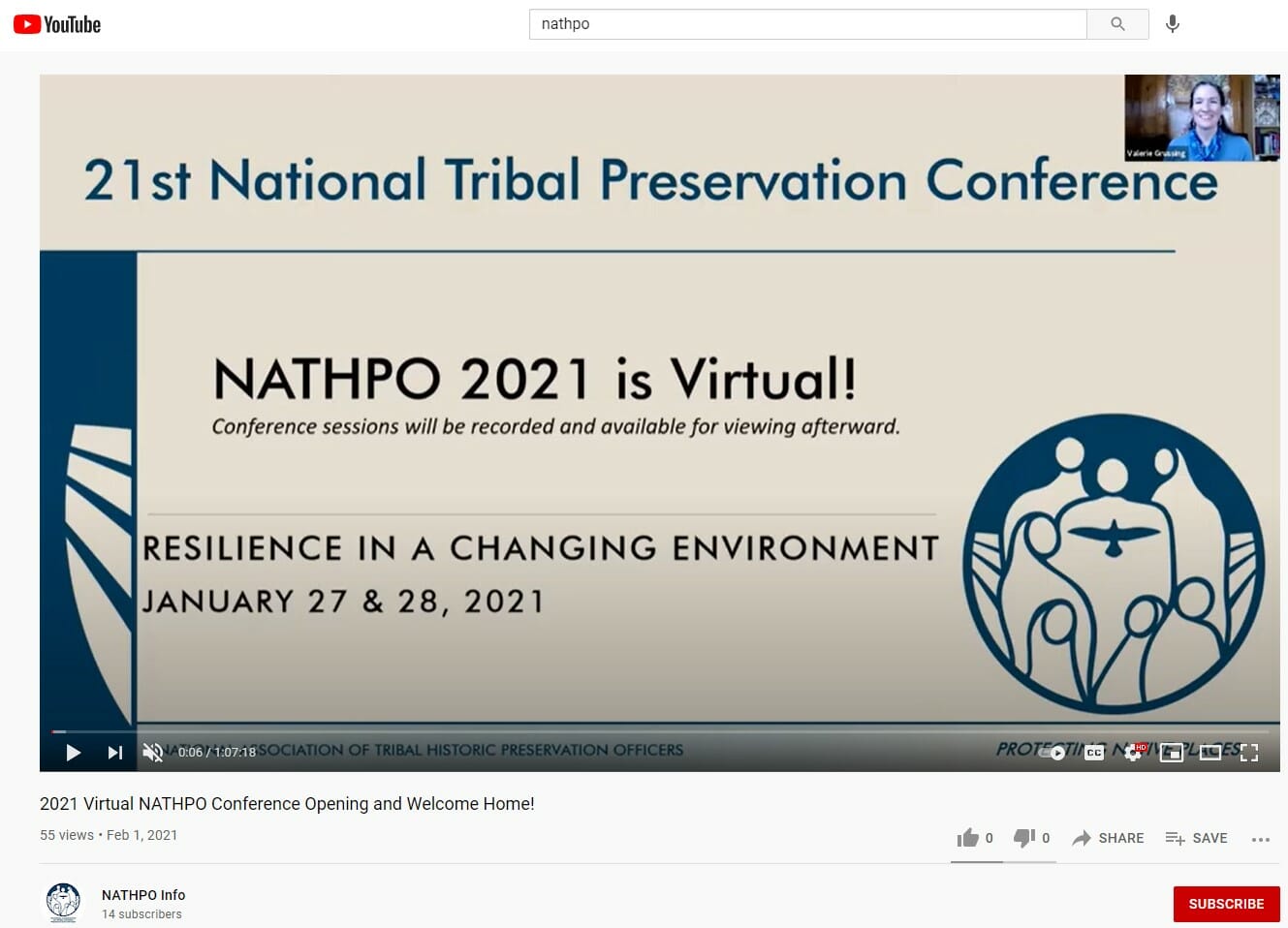Submit search with magnifier button

point(1117,24)
